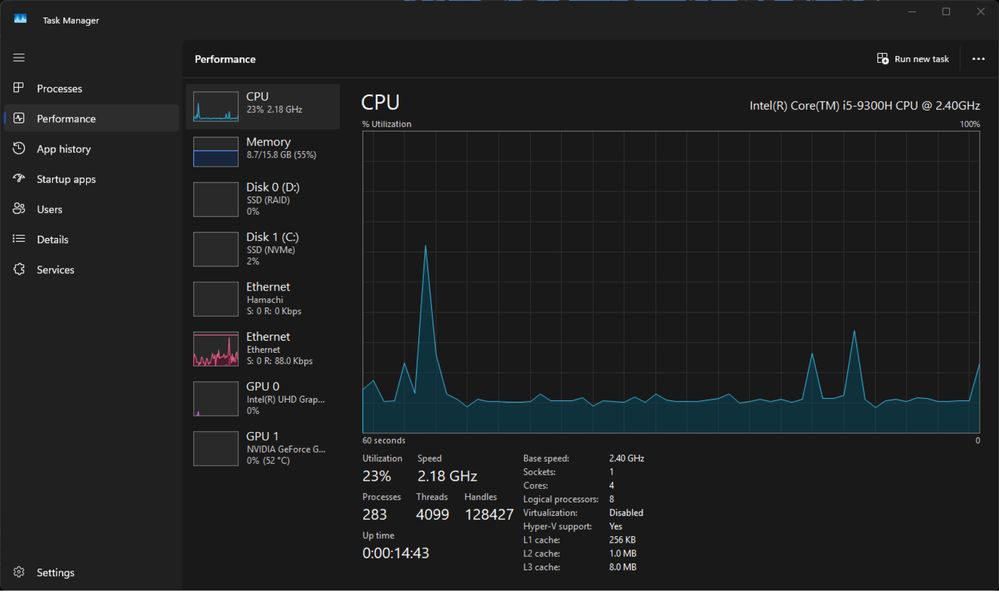Open the App history page
Image resolution: width=999 pixels, height=591 pixels.
point(91,149)
